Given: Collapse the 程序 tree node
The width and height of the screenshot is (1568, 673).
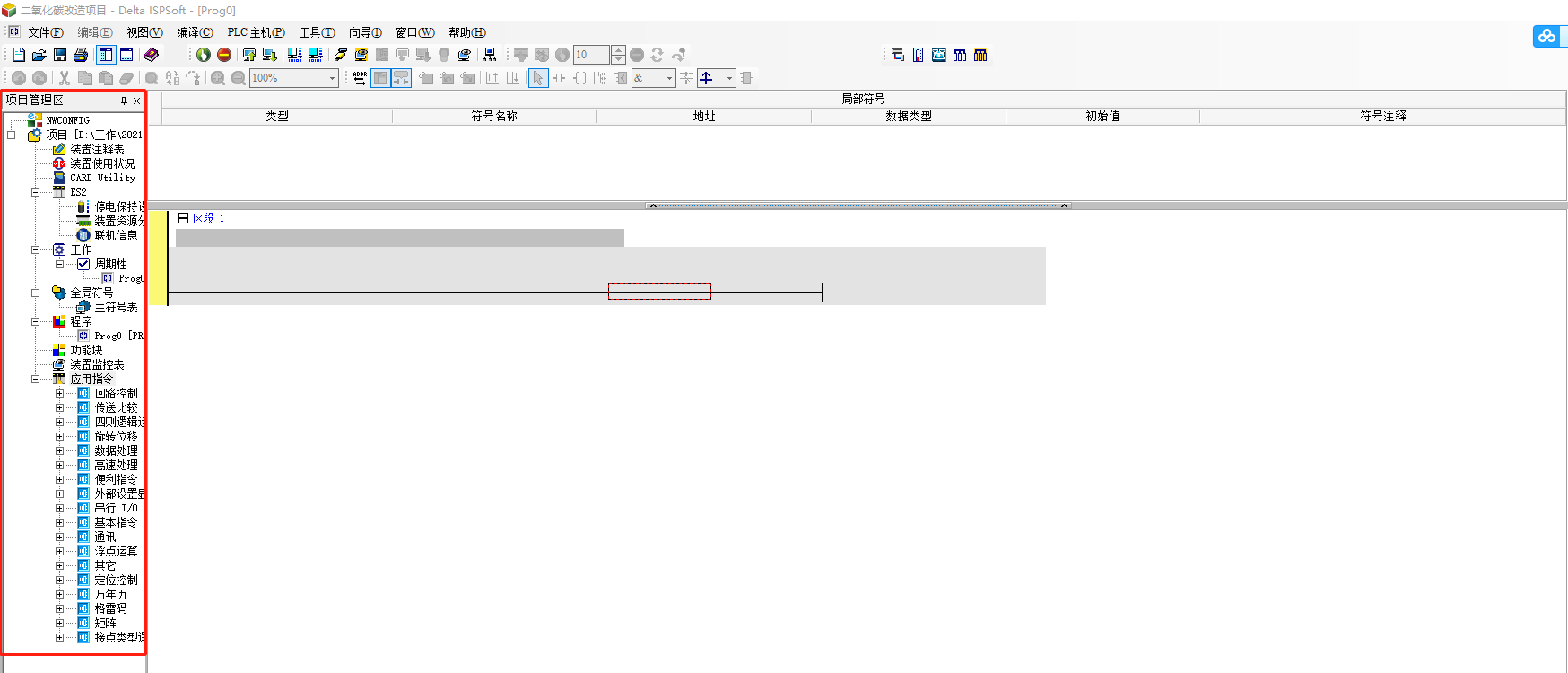Looking at the screenshot, I should [x=36, y=321].
